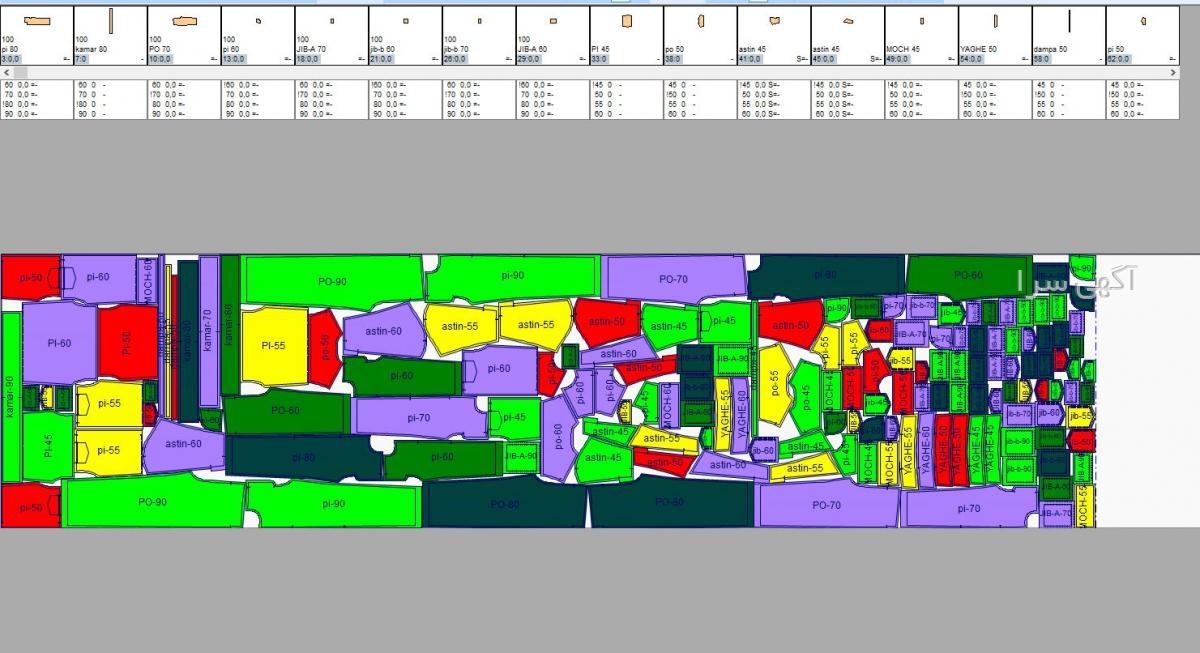Viewport: 1200px width, 653px height.
Task: Select the yellow PI-55 piece
Action: pos(273,346)
